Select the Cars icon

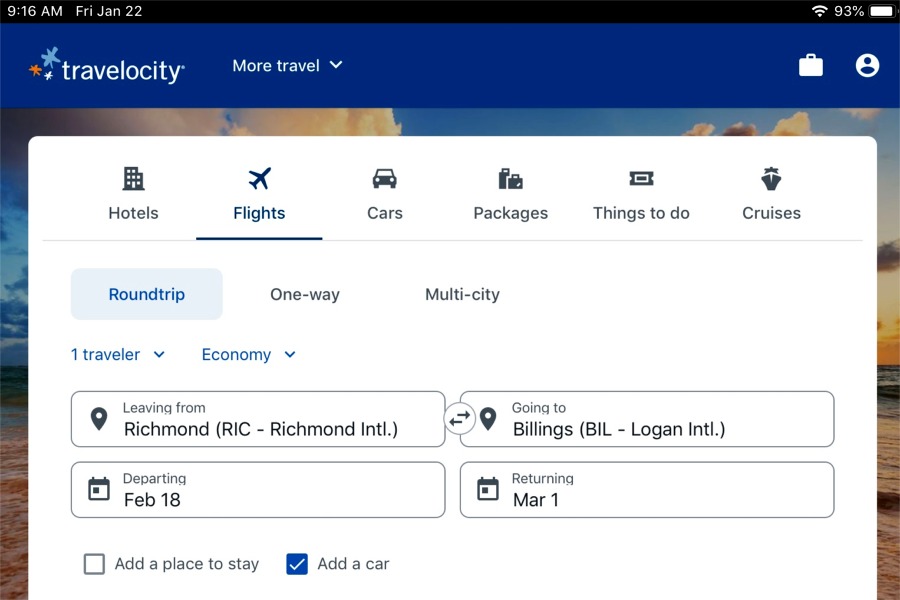pyautogui.click(x=385, y=179)
